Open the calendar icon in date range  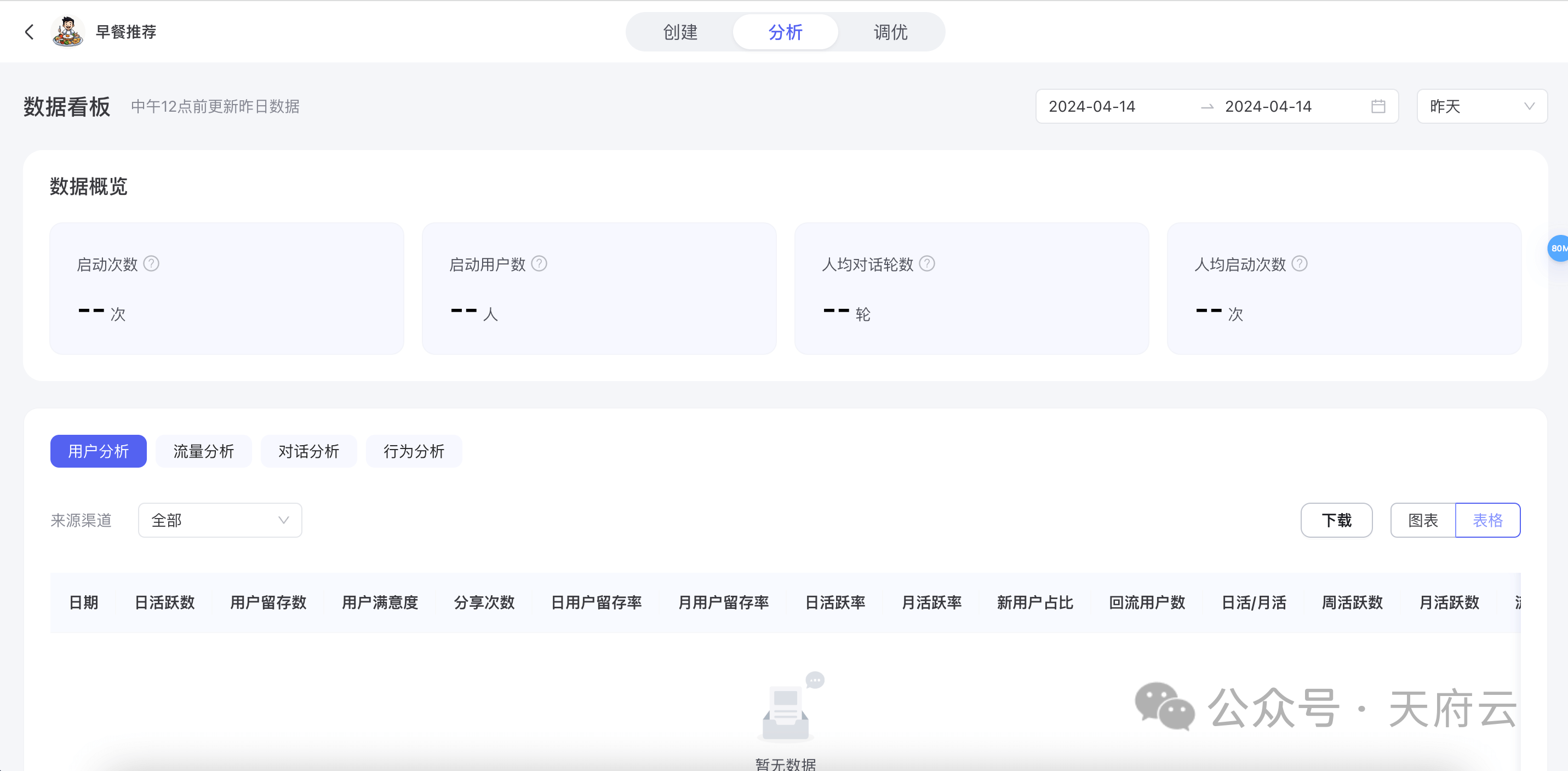click(x=1378, y=106)
